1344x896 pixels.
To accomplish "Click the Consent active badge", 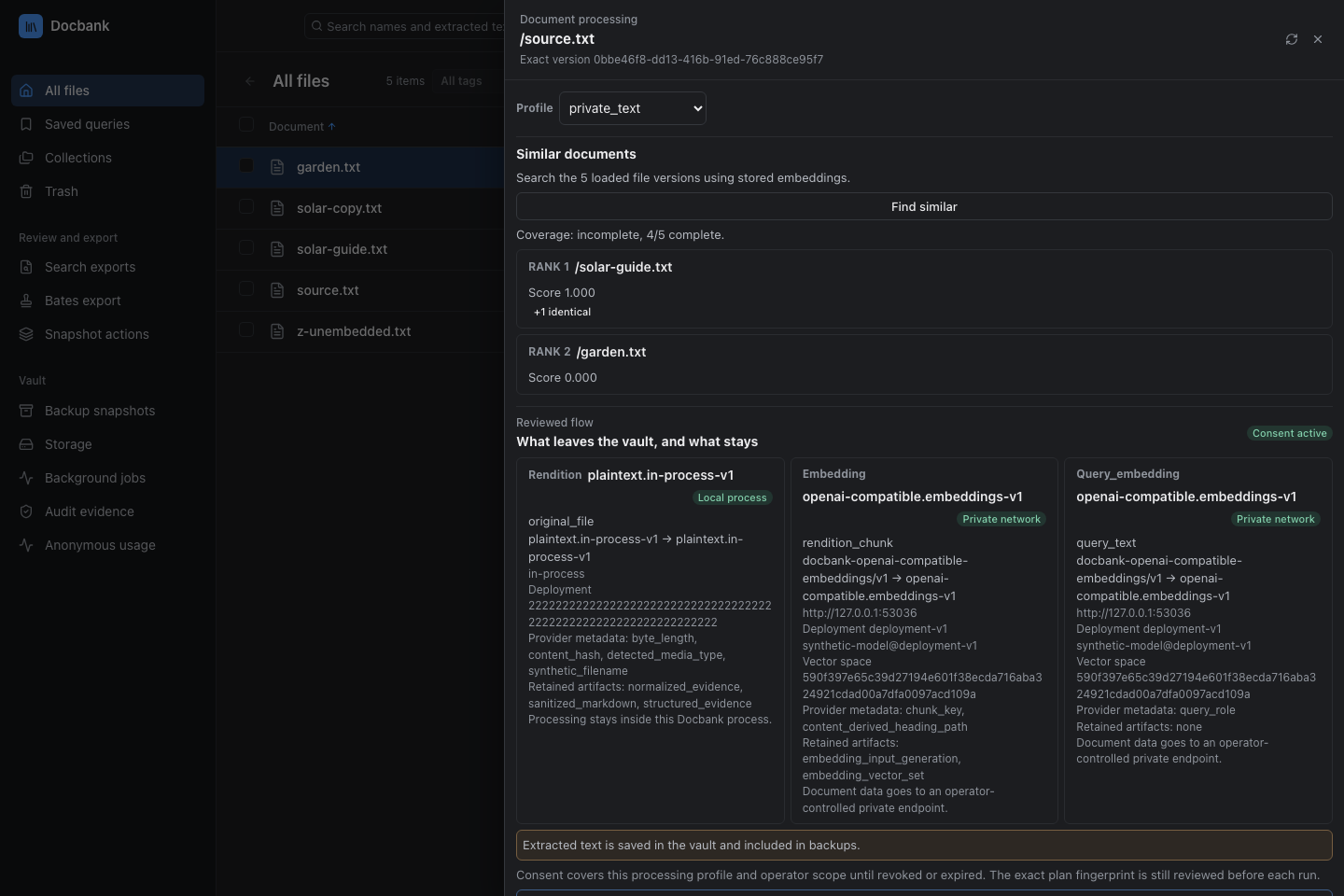I will (x=1289, y=433).
